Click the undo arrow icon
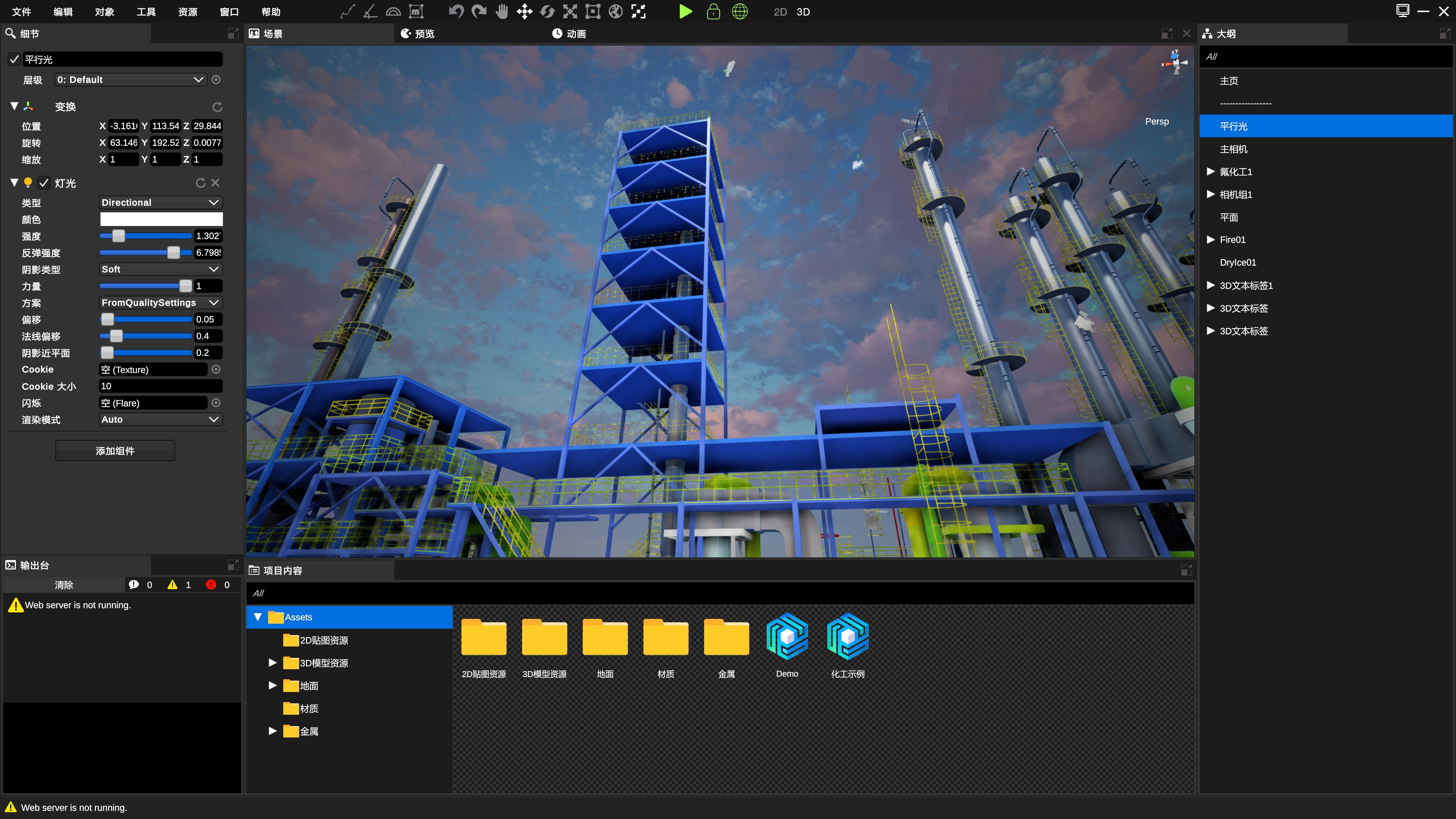 [455, 11]
